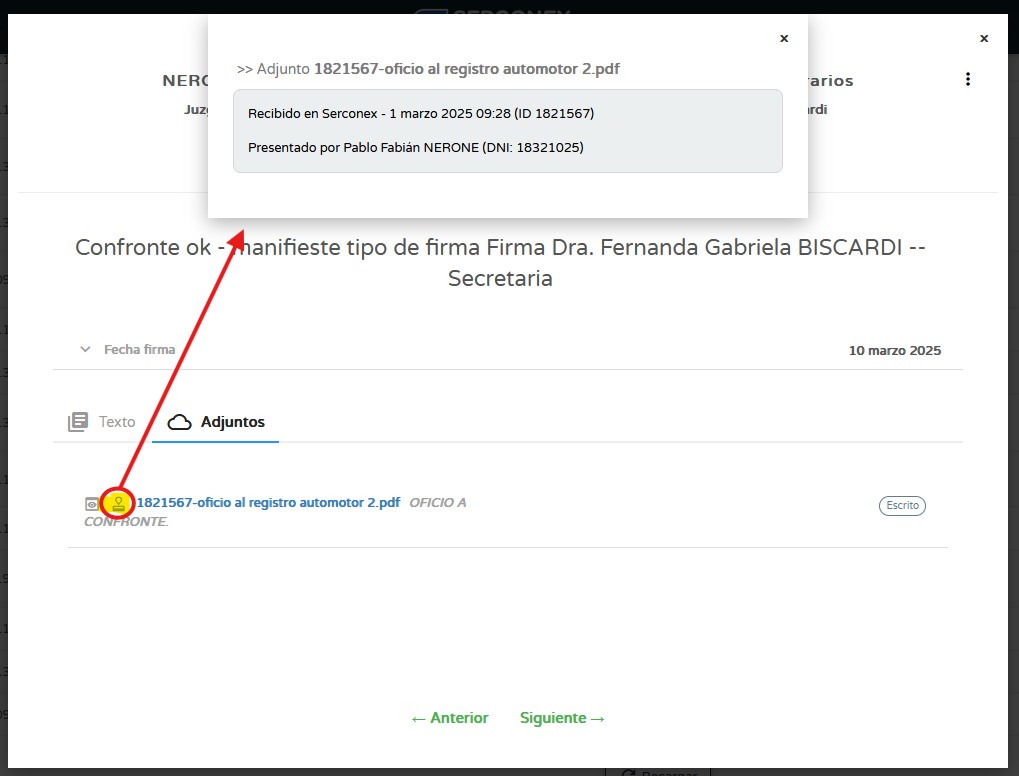This screenshot has width=1019, height=776.
Task: Open 1821567-oficio al registro automotor 2.pdf link
Action: pos(268,503)
